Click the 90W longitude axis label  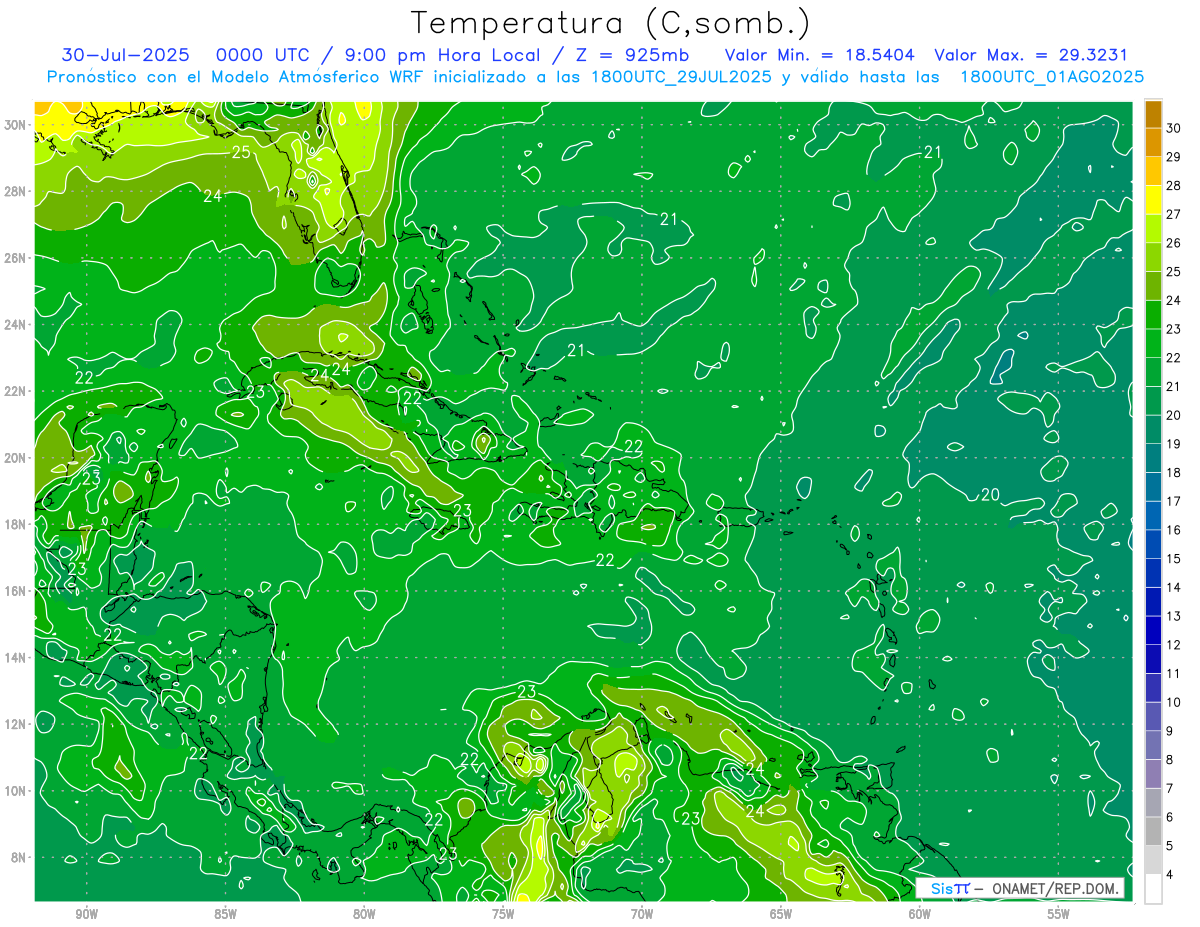pos(87,914)
